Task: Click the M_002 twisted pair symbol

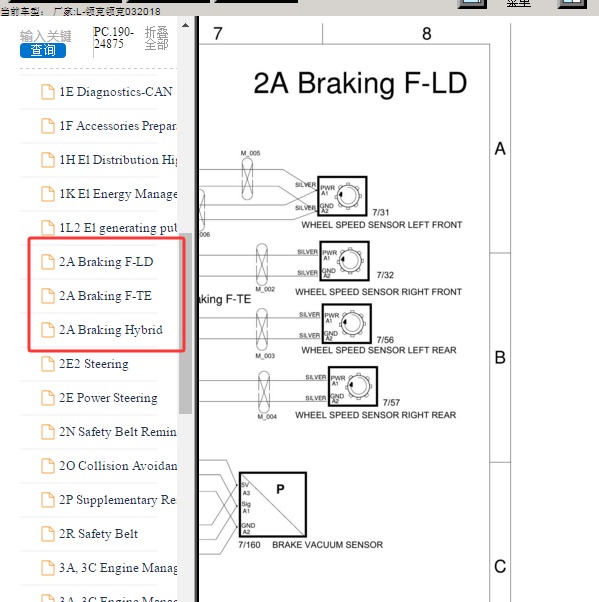Action: coord(262,264)
